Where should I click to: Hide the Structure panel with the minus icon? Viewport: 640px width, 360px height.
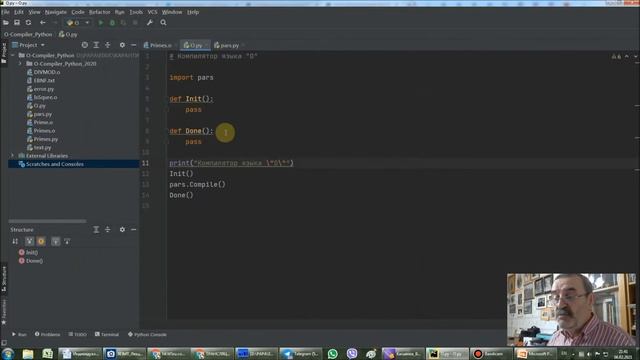click(x=133, y=230)
